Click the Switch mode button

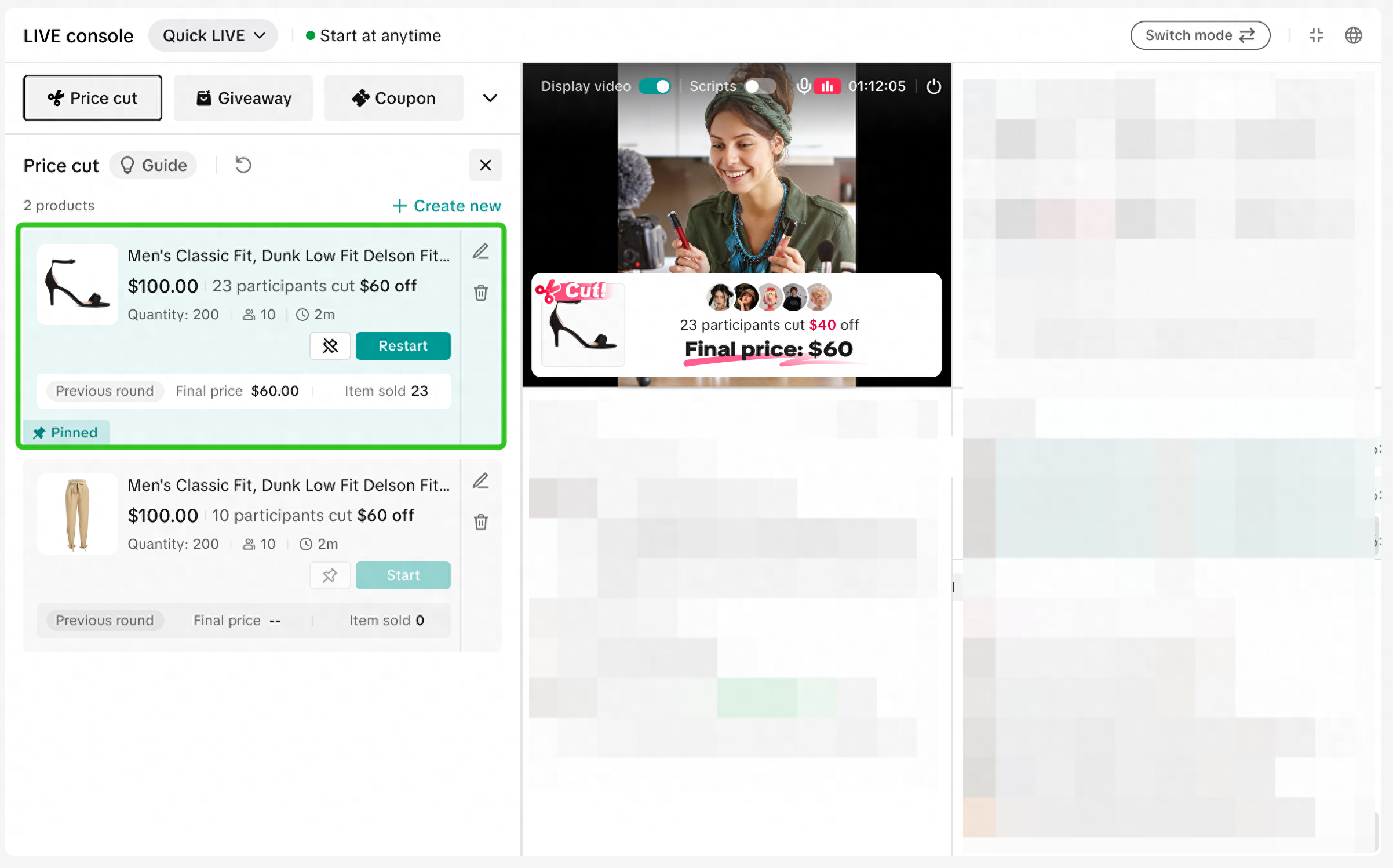pos(1200,35)
